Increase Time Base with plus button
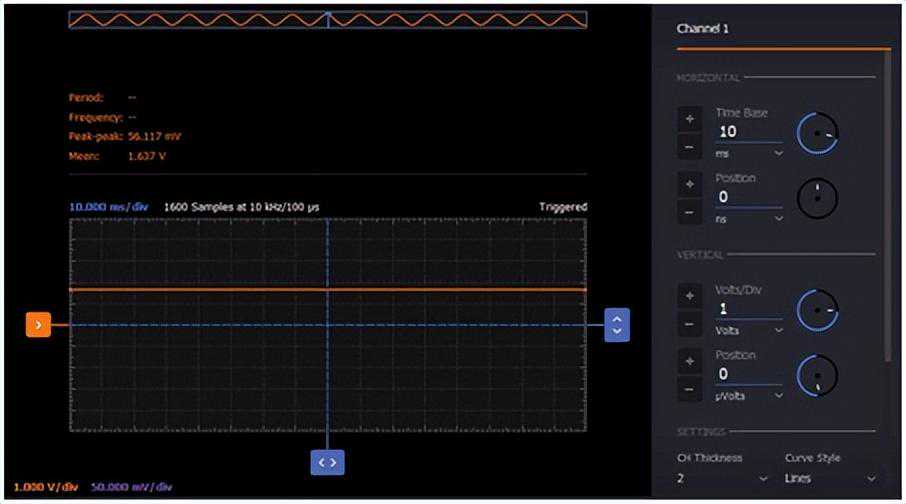 click(689, 119)
